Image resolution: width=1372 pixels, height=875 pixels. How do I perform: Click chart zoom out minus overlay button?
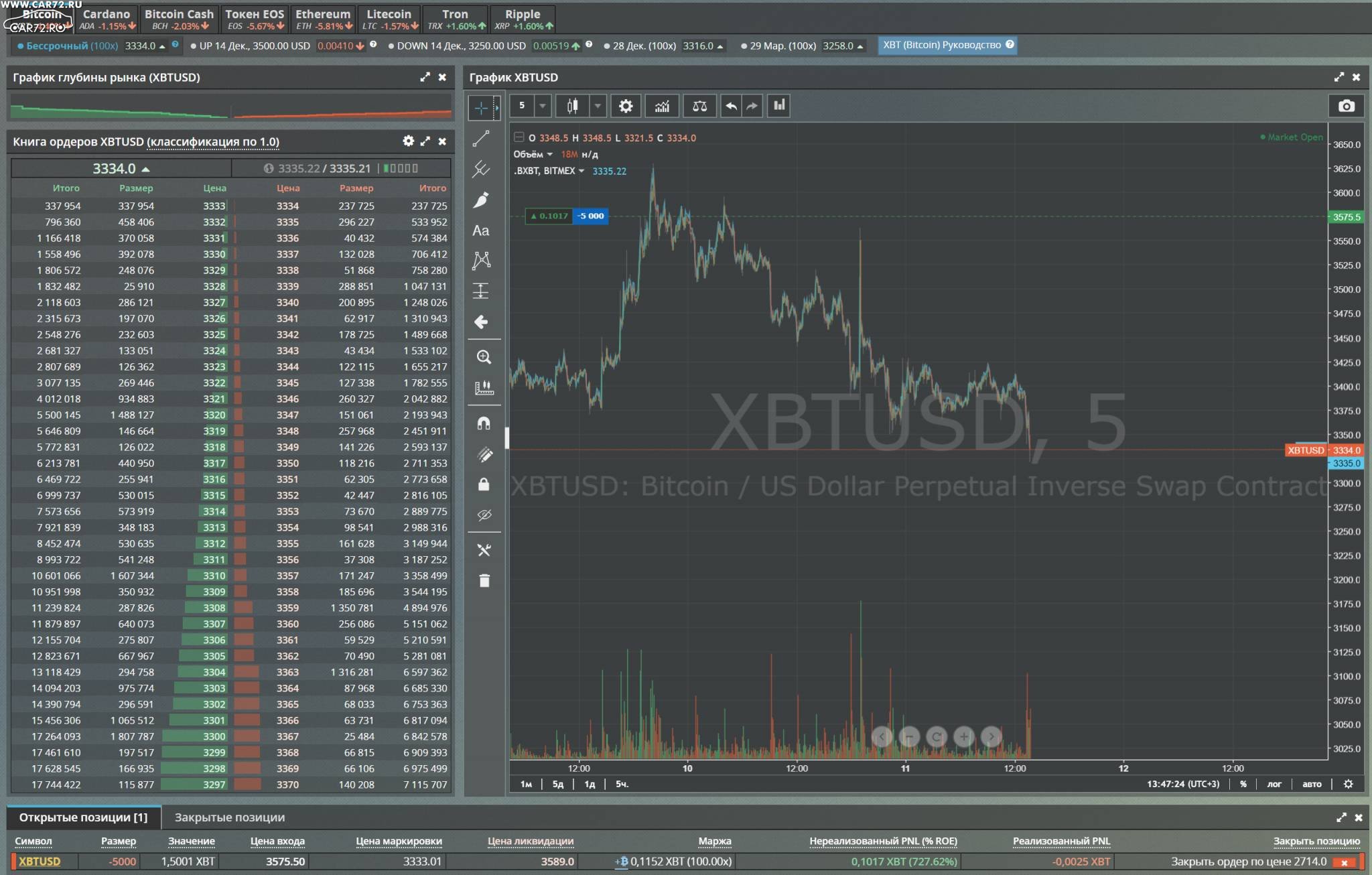coord(909,737)
